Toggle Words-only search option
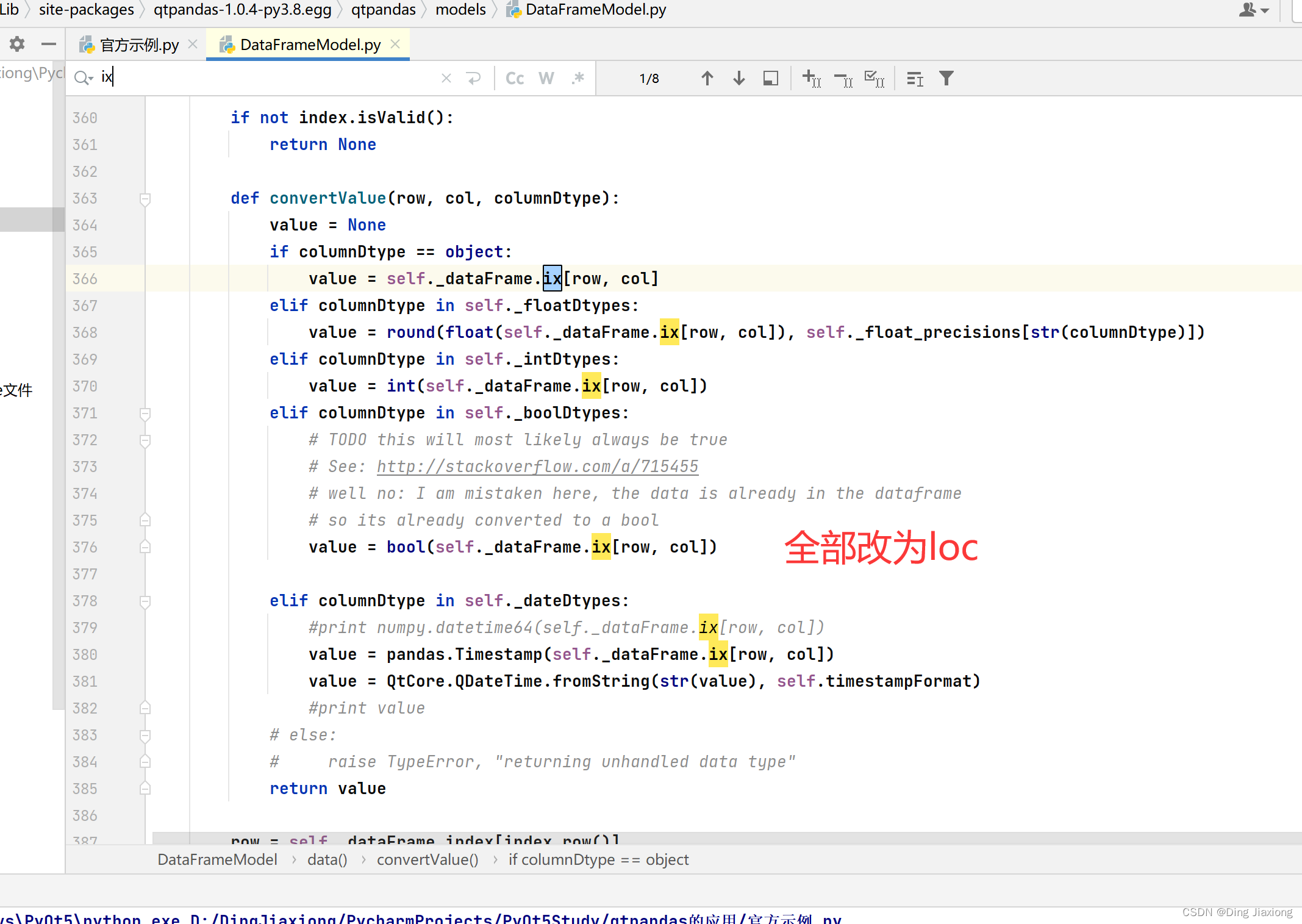The image size is (1302, 924). coord(546,78)
